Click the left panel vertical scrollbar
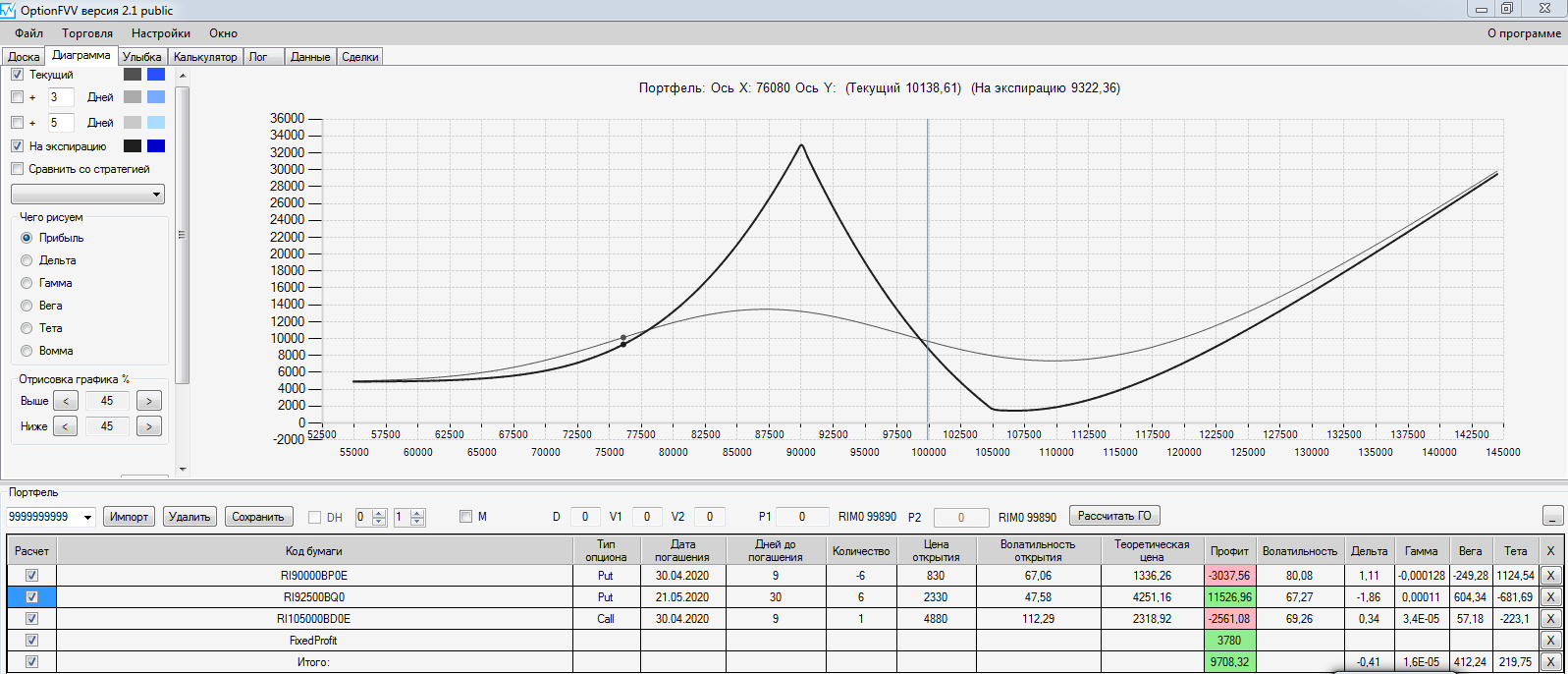The width and height of the screenshot is (1568, 674). tap(183, 236)
